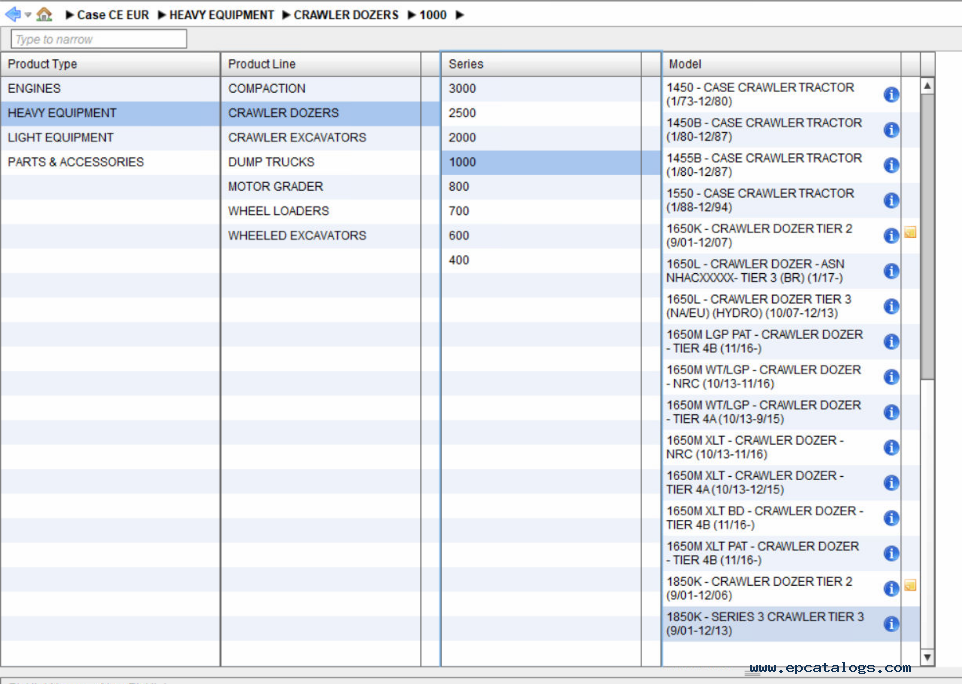Open info for 1650L ASN NHACXXXXX Tier 3
The image size is (962, 684).
click(891, 271)
